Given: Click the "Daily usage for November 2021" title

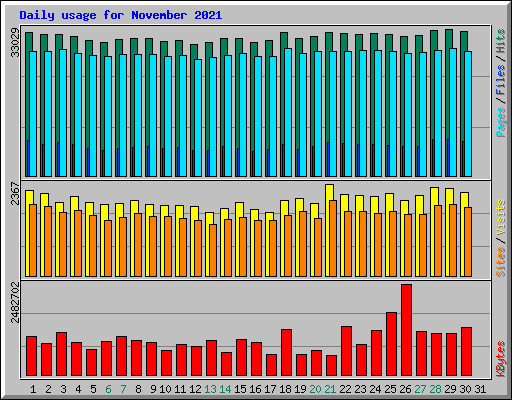Looking at the screenshot, I should (120, 15).
